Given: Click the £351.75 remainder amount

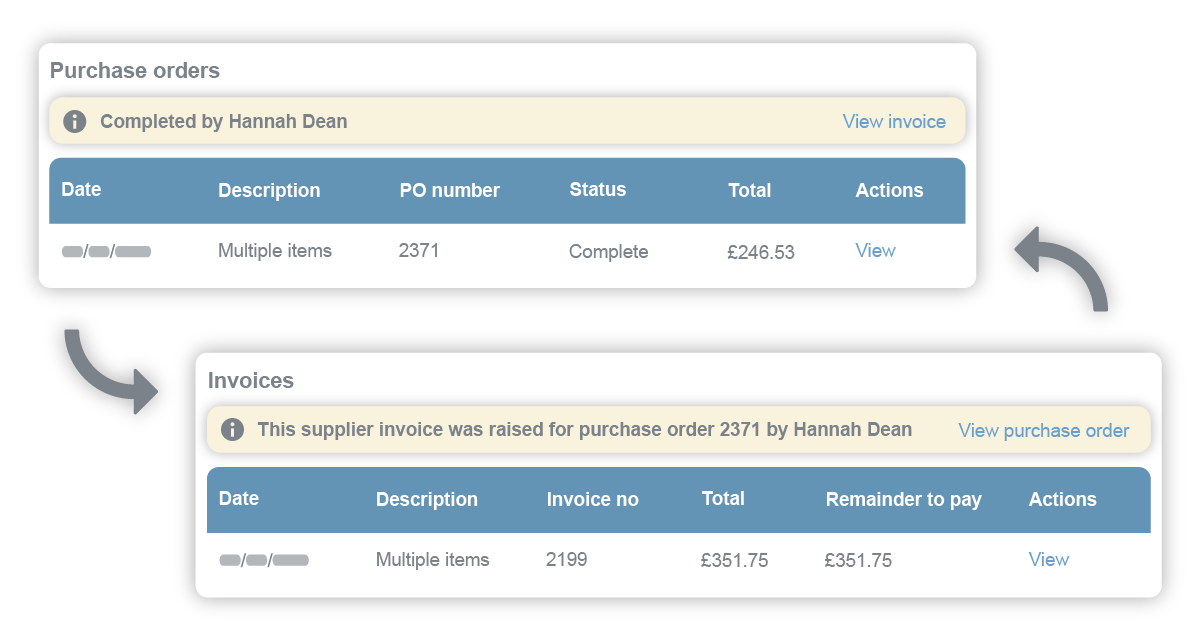Looking at the screenshot, I should pos(858,560).
